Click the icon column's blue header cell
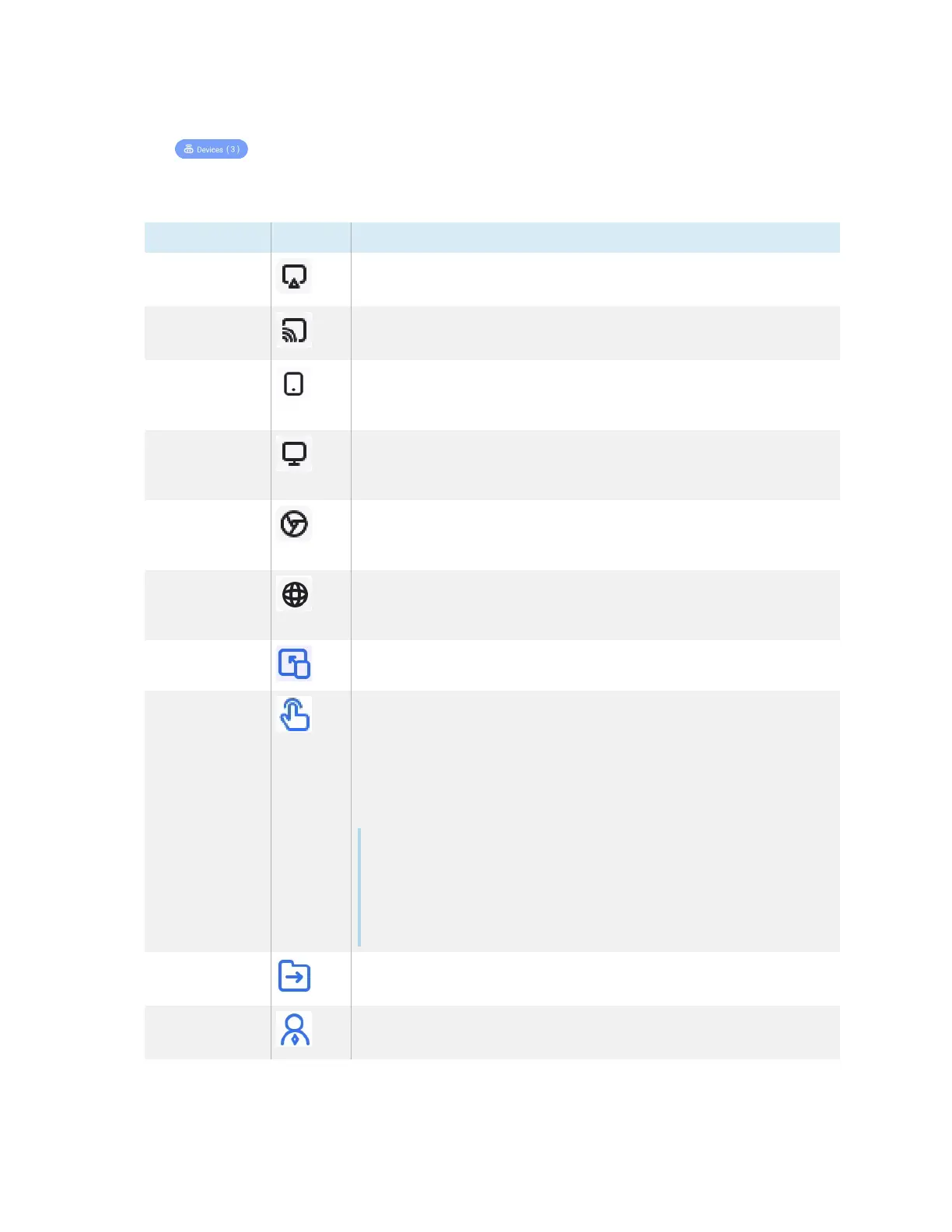 (311, 237)
